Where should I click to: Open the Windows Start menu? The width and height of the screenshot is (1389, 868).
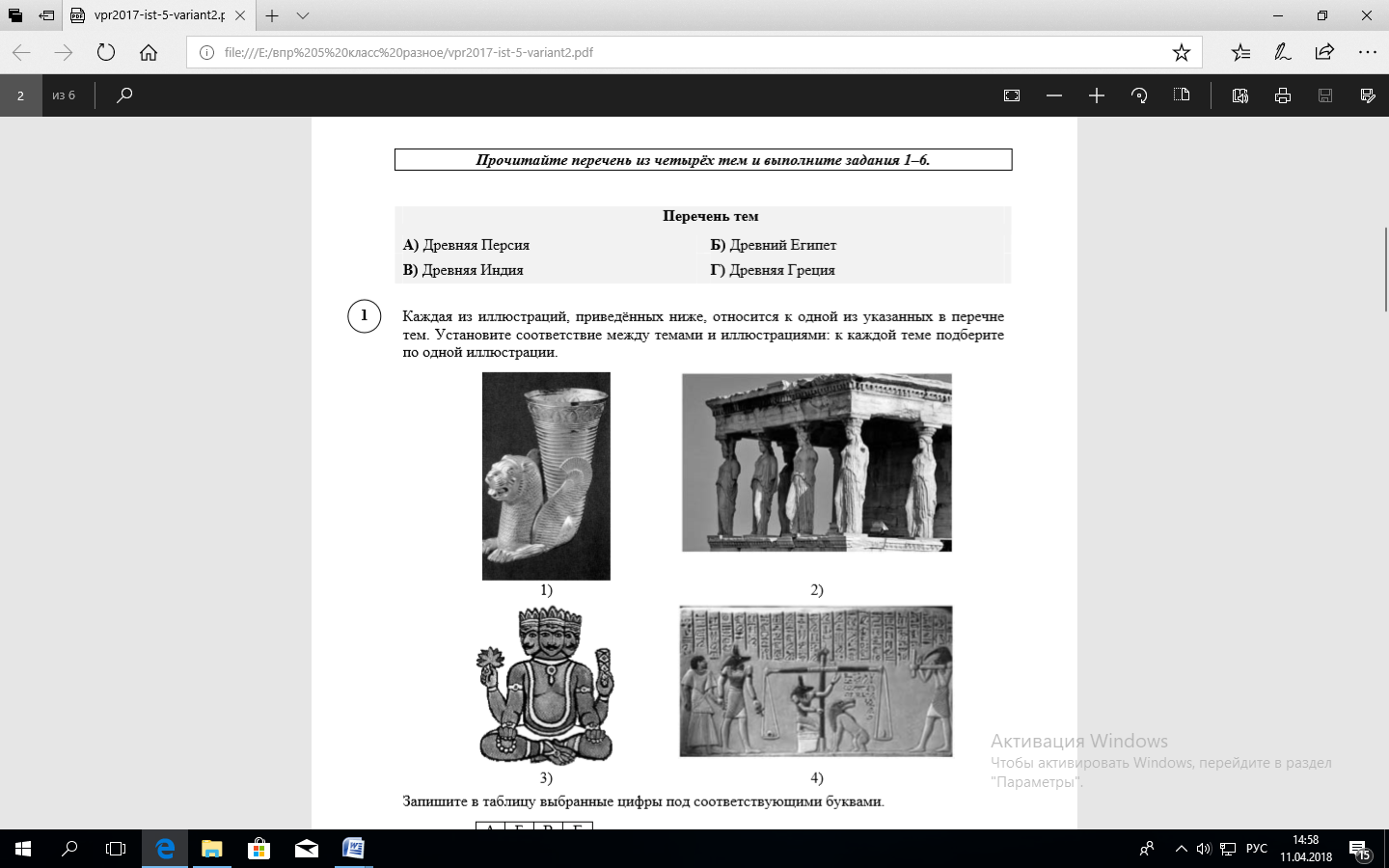[x=23, y=849]
